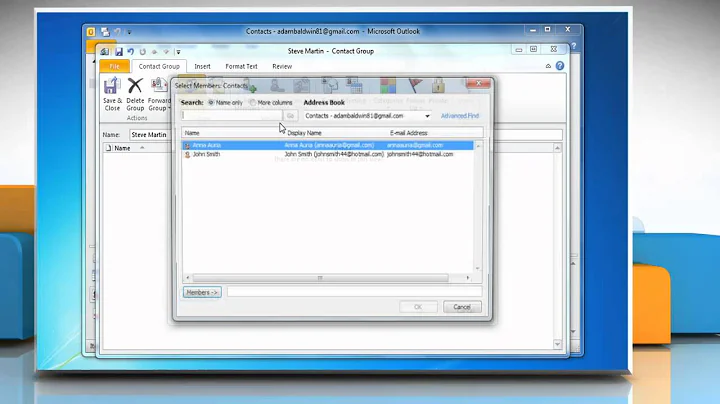Switch to the Format Text tab
The width and height of the screenshot is (720, 404).
[241, 66]
